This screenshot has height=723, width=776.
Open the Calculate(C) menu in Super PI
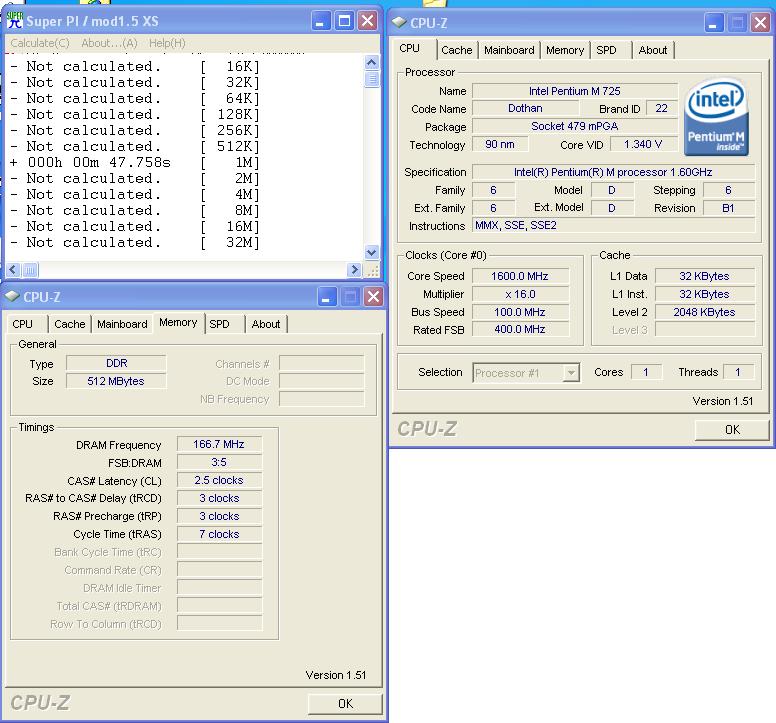40,43
